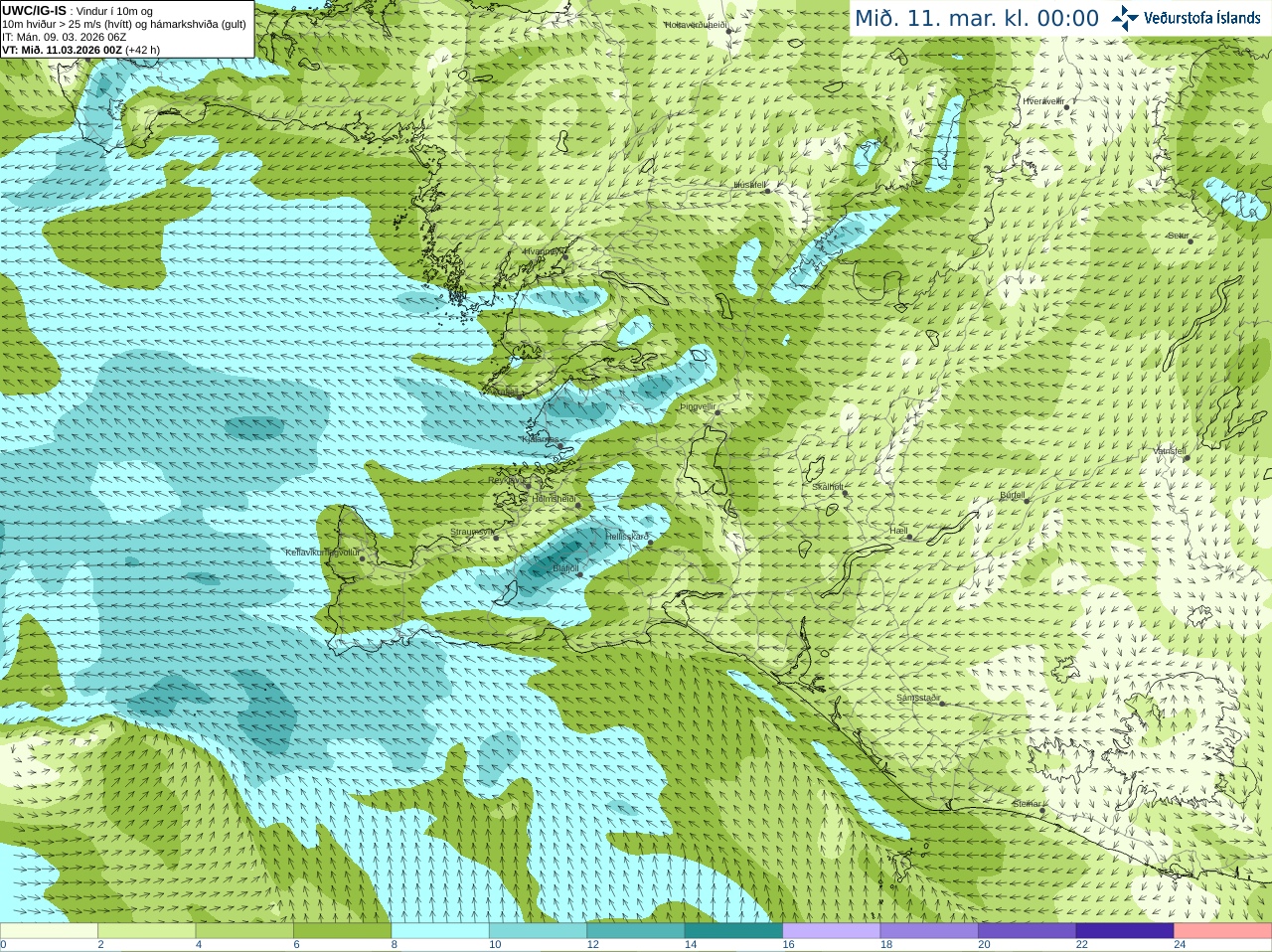The image size is (1272, 952).
Task: Click the 4–6 m/s green legend swatch
Action: pos(244,931)
